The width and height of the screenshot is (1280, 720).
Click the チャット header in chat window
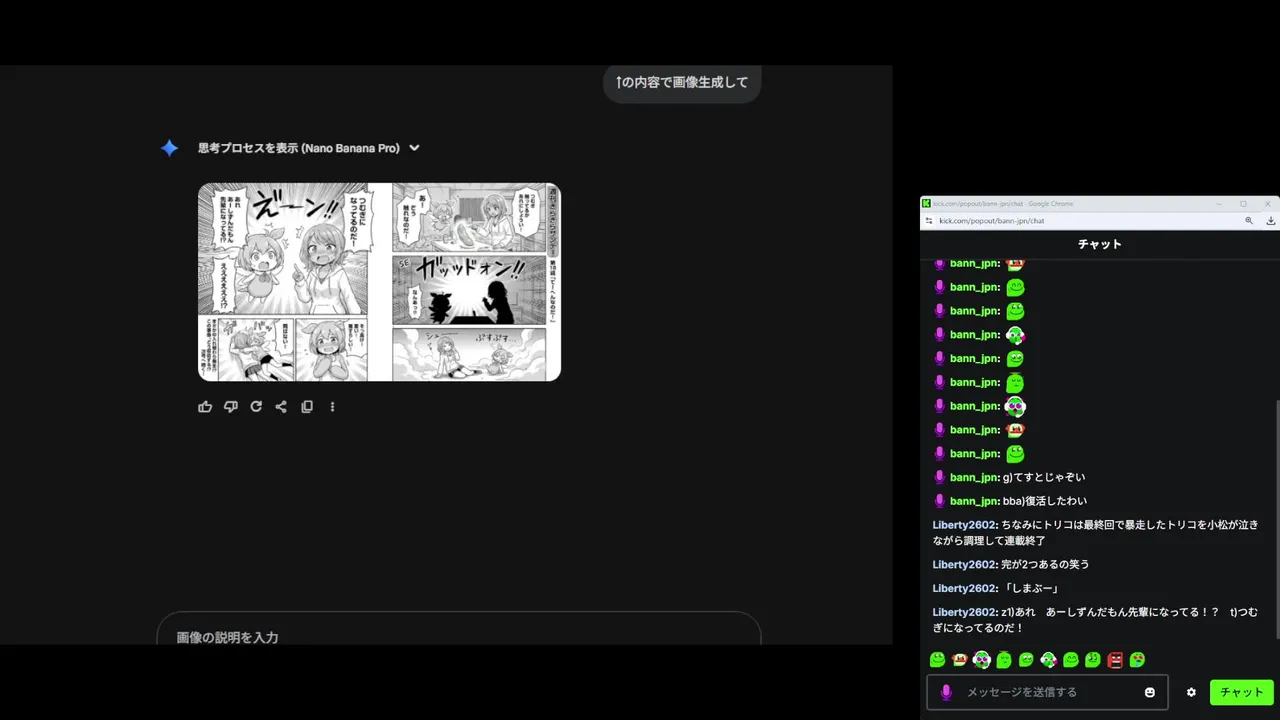[x=1100, y=244]
